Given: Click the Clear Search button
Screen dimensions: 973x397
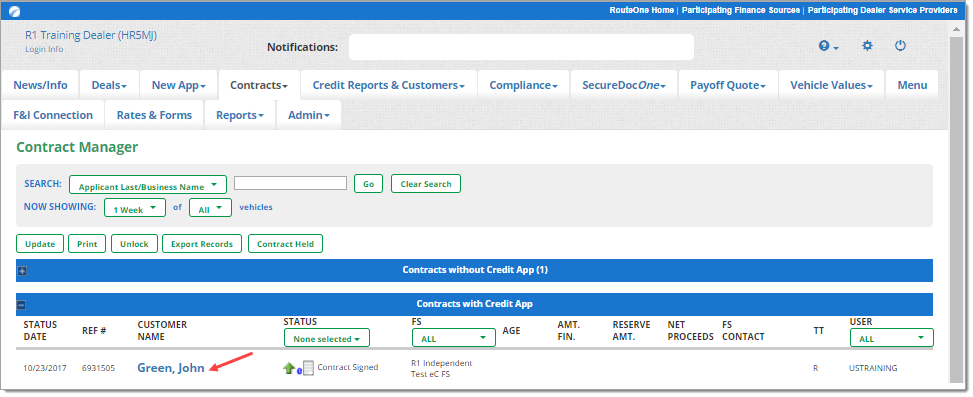Looking at the screenshot, I should point(426,184).
